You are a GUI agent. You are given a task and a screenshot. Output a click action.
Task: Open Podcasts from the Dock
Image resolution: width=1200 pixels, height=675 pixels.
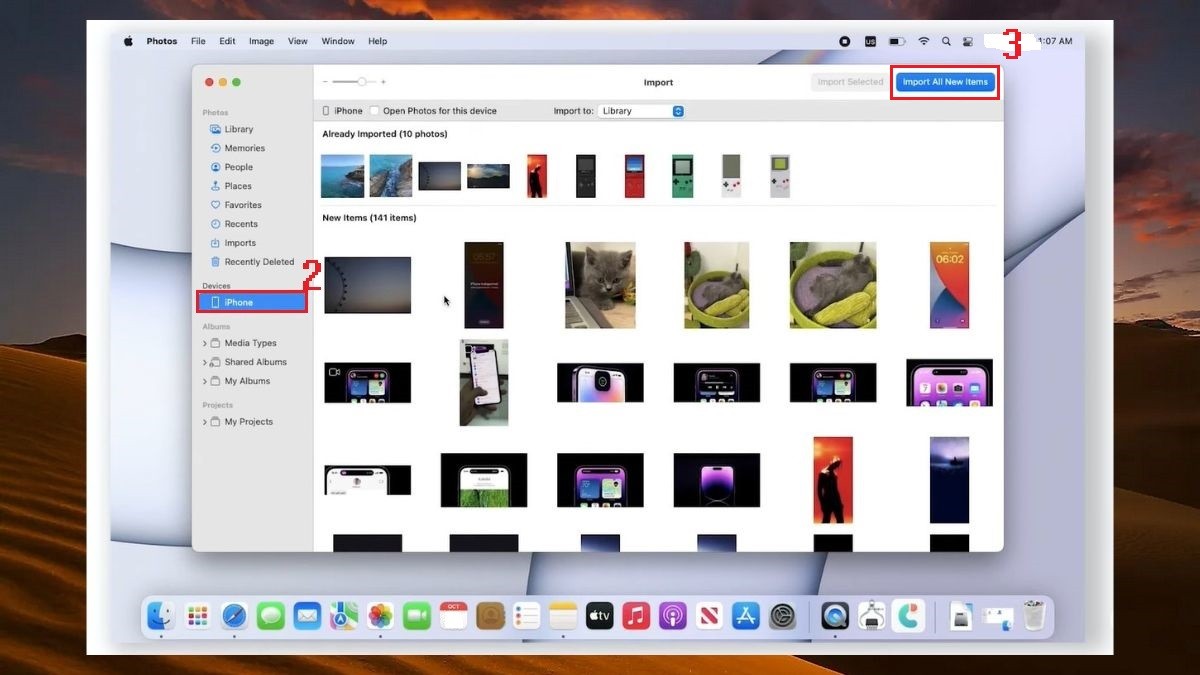(x=673, y=616)
